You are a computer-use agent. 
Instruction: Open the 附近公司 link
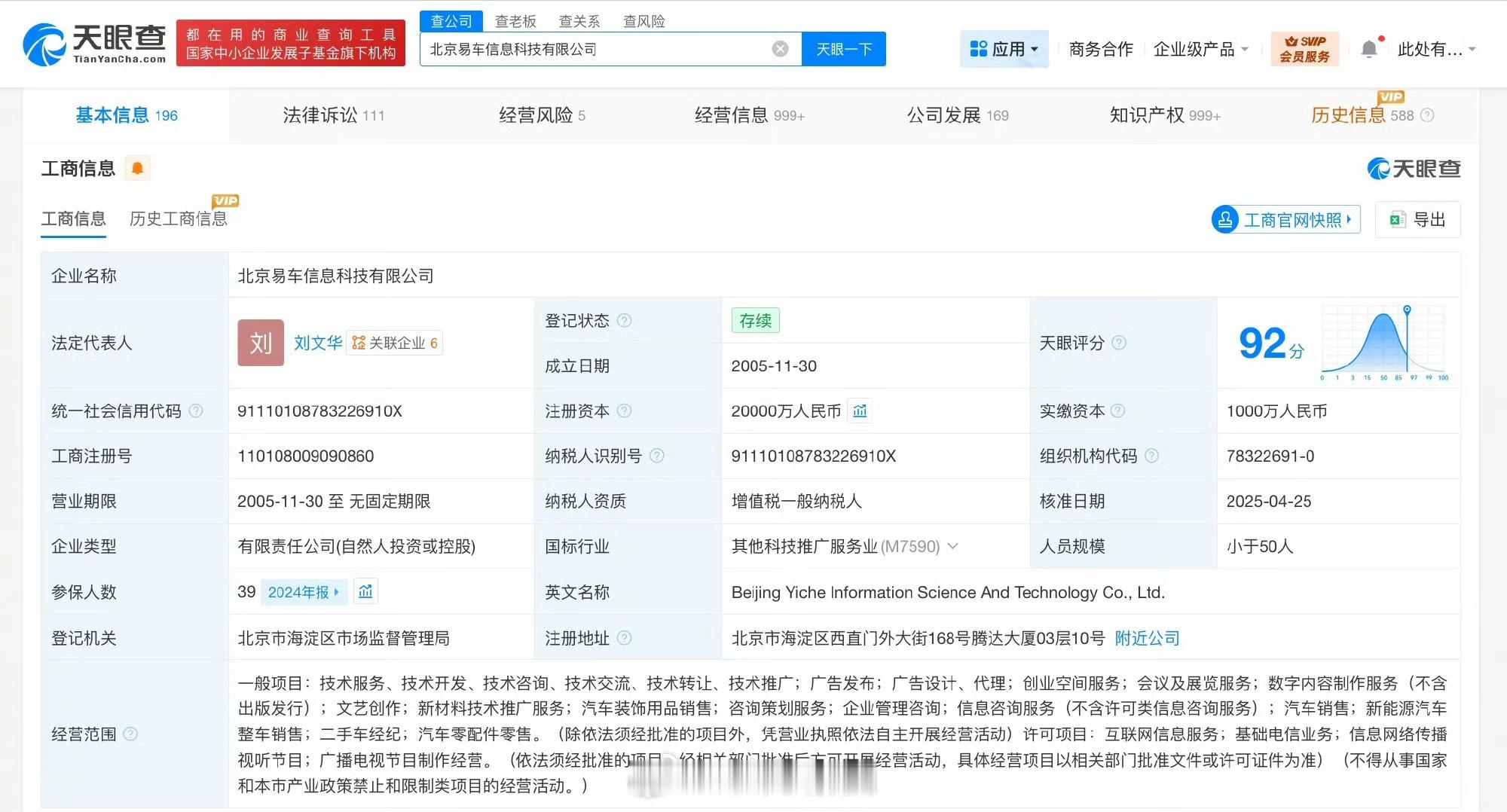[1146, 638]
